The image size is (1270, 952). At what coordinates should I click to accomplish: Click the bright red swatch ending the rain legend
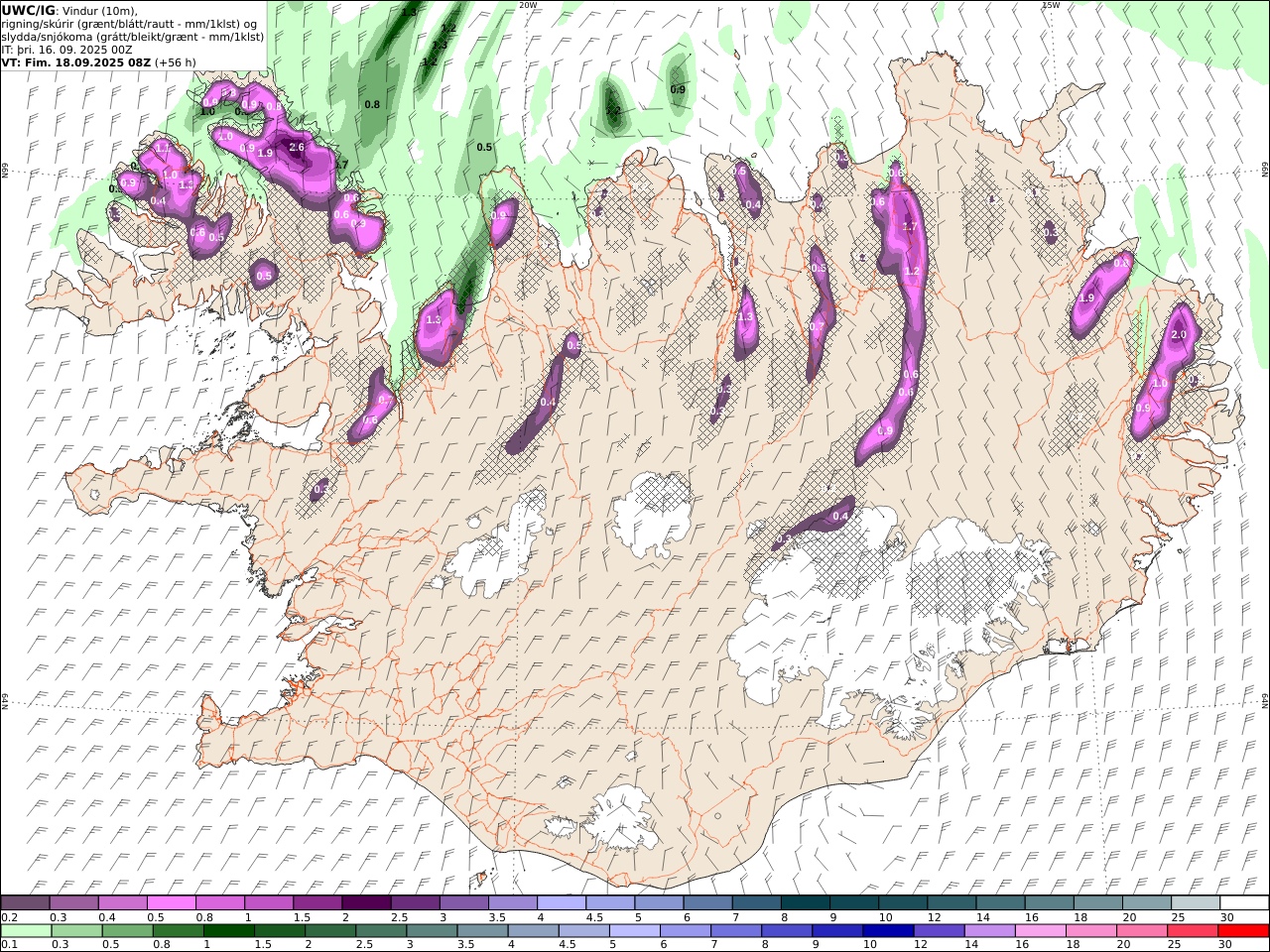1243,930
